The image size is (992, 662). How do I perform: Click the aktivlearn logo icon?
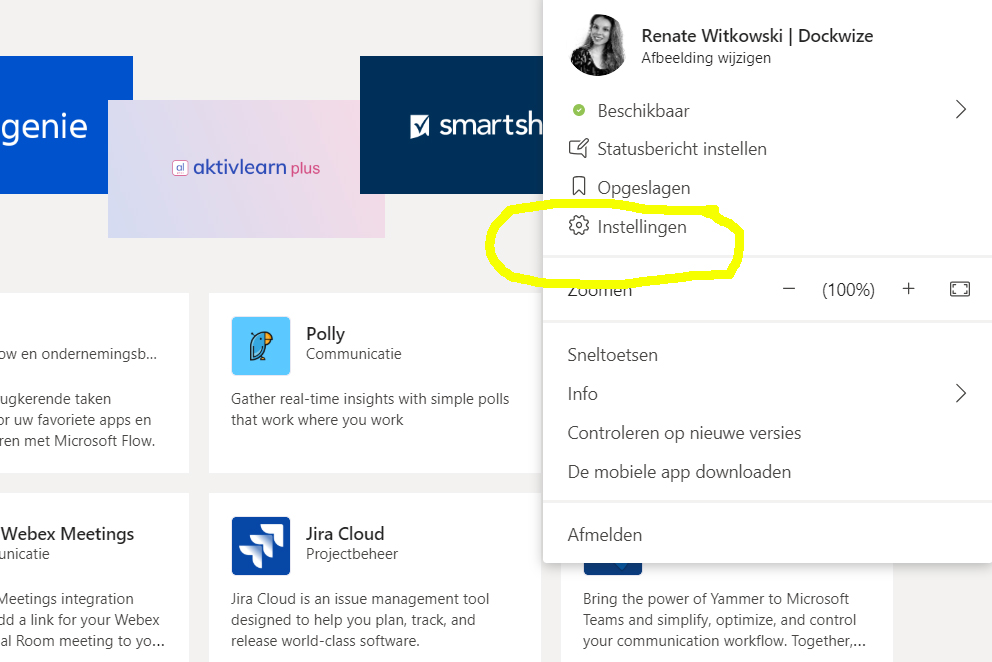point(180,168)
